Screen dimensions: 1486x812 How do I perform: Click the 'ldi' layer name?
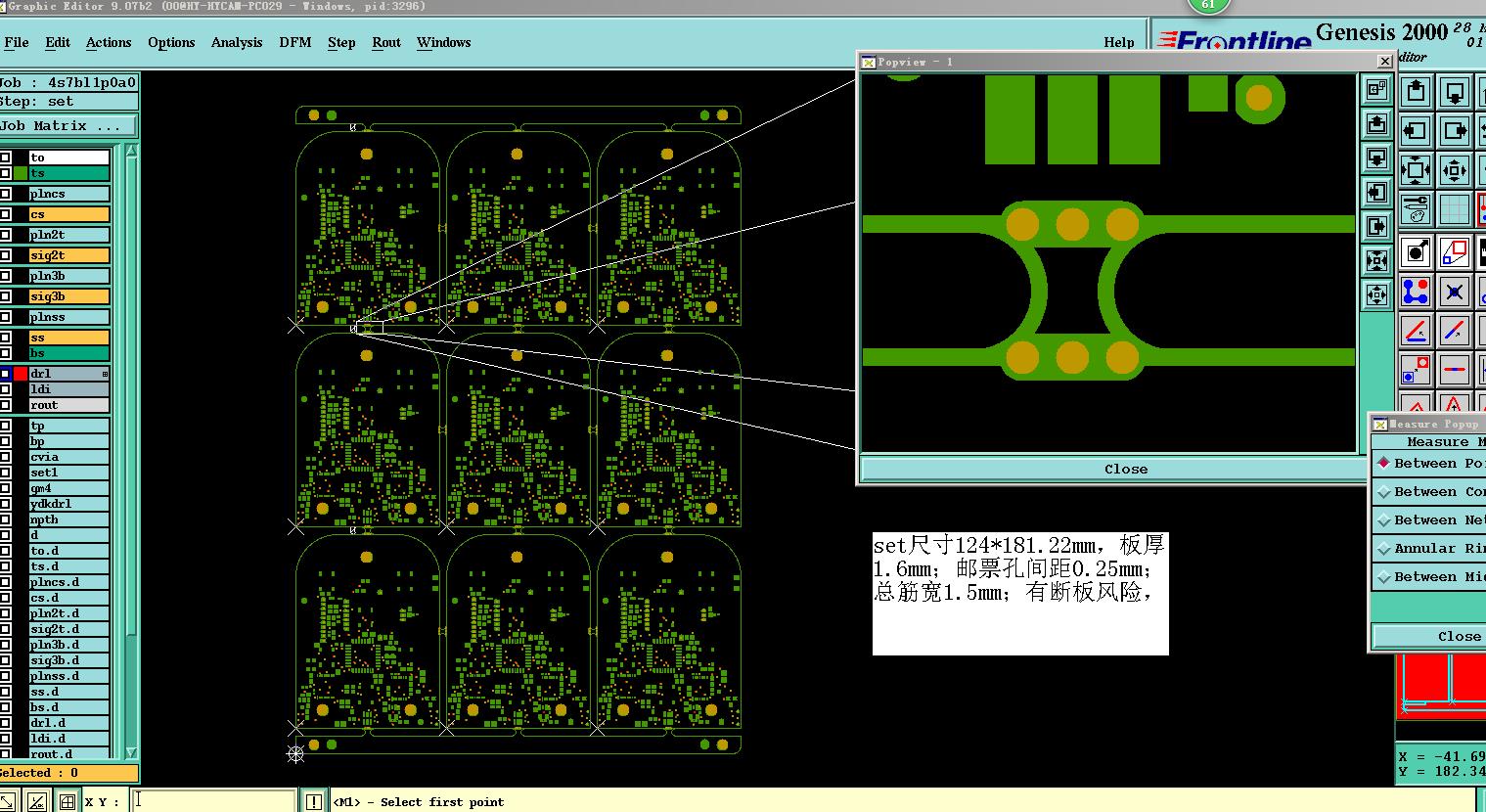(x=68, y=389)
